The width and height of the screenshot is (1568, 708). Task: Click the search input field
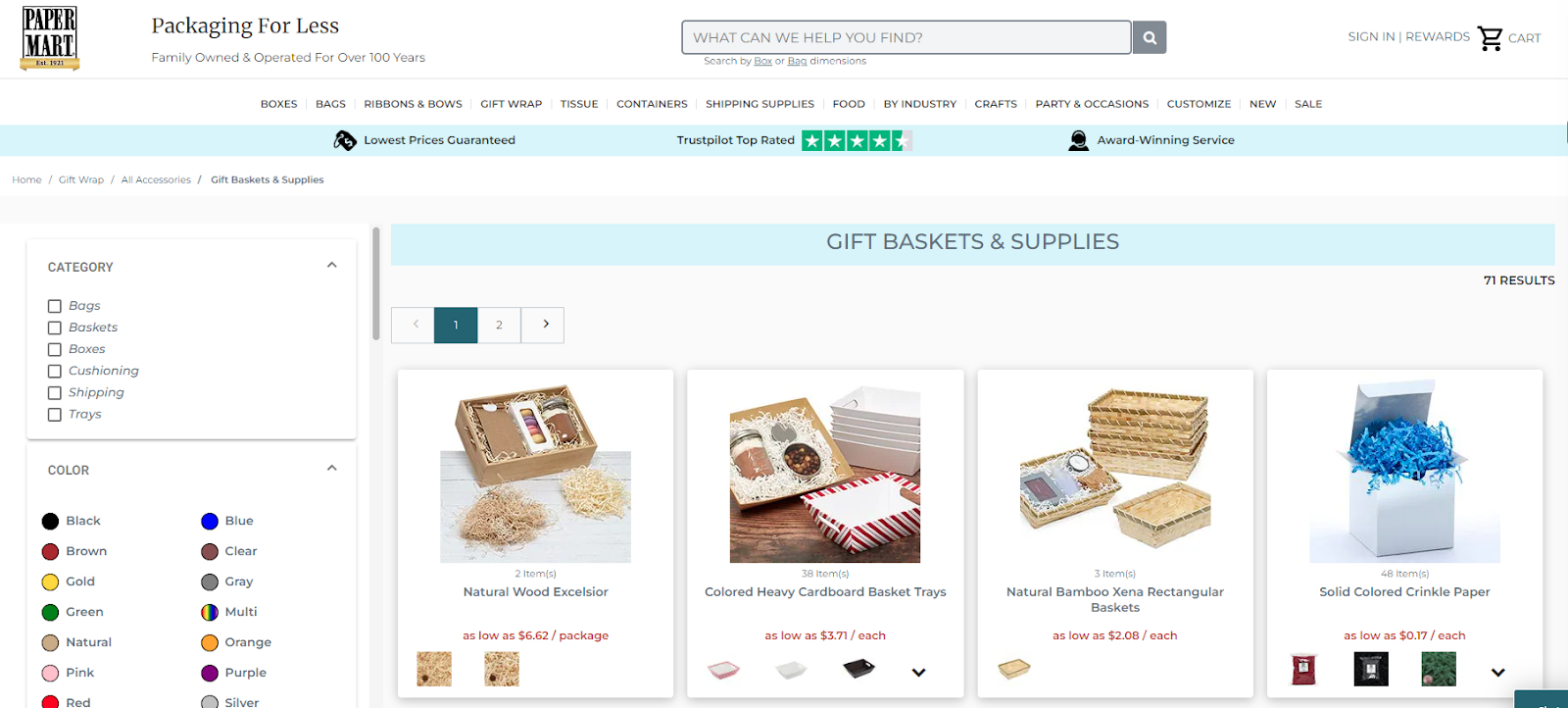[906, 37]
